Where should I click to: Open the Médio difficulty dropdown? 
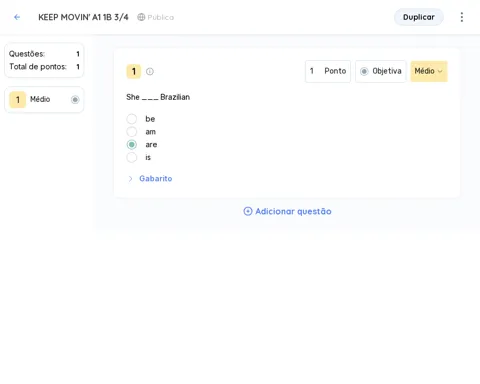click(x=429, y=71)
